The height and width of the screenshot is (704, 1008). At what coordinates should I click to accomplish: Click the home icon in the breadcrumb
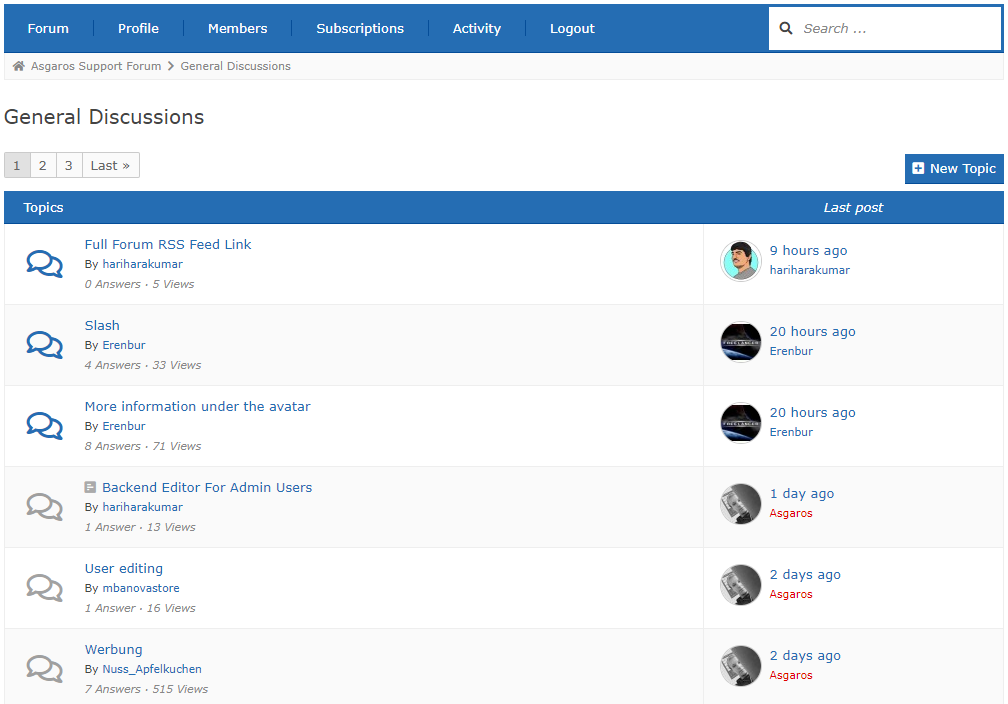coord(17,65)
